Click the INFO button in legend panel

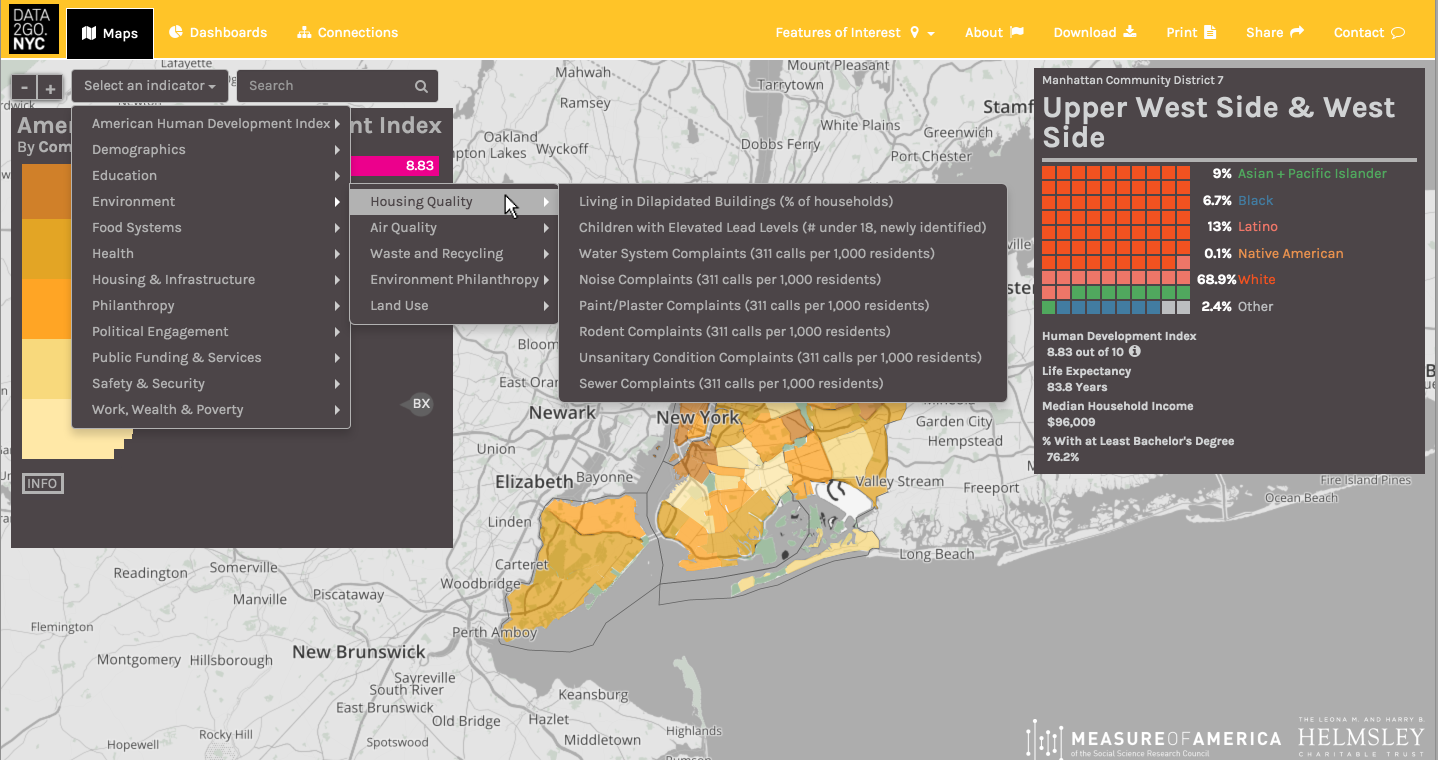[42, 484]
